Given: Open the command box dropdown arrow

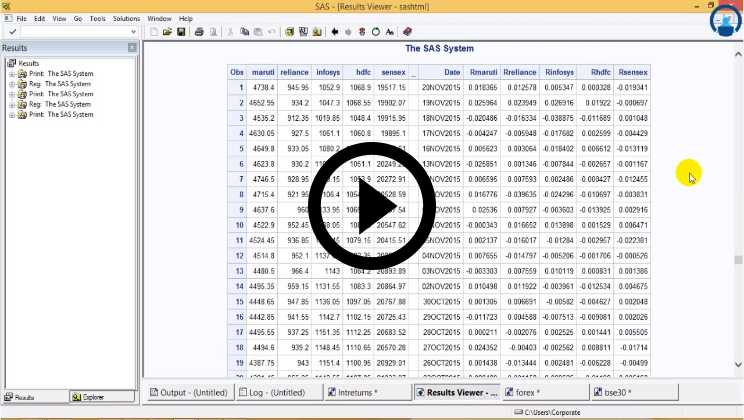Looking at the screenshot, I should tap(132, 32).
